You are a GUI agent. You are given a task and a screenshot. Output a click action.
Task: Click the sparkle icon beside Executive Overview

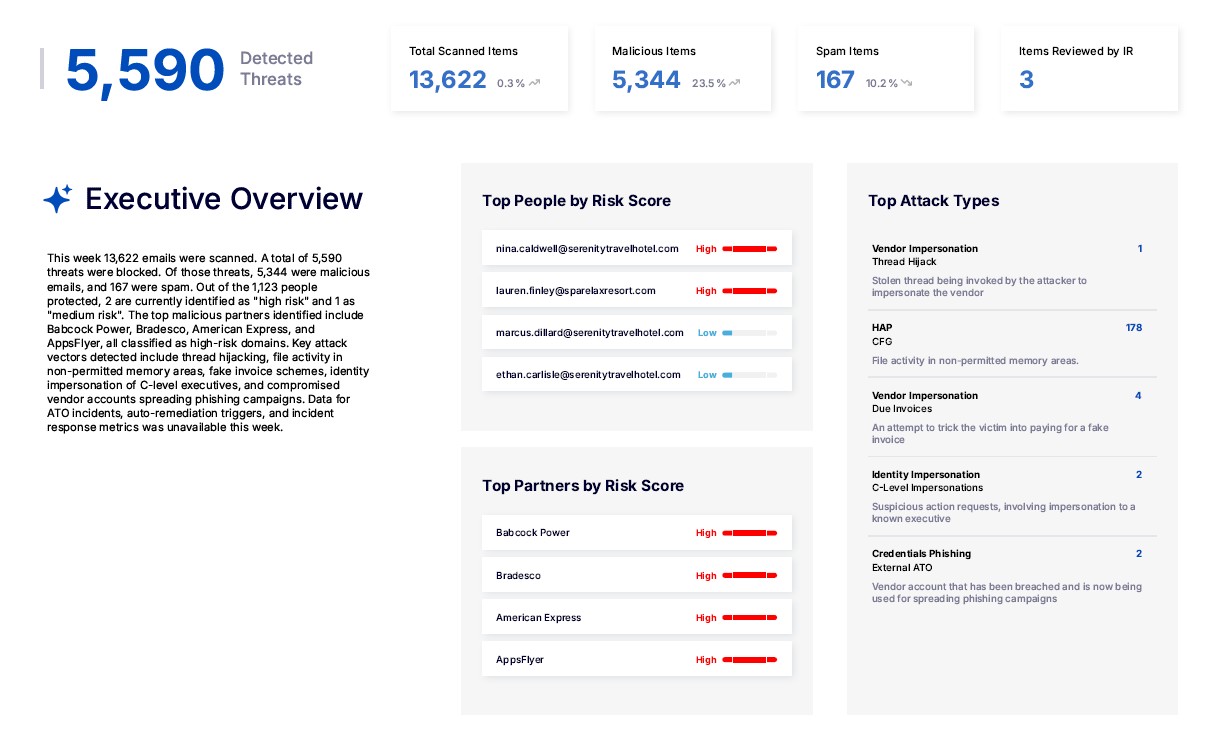(58, 199)
